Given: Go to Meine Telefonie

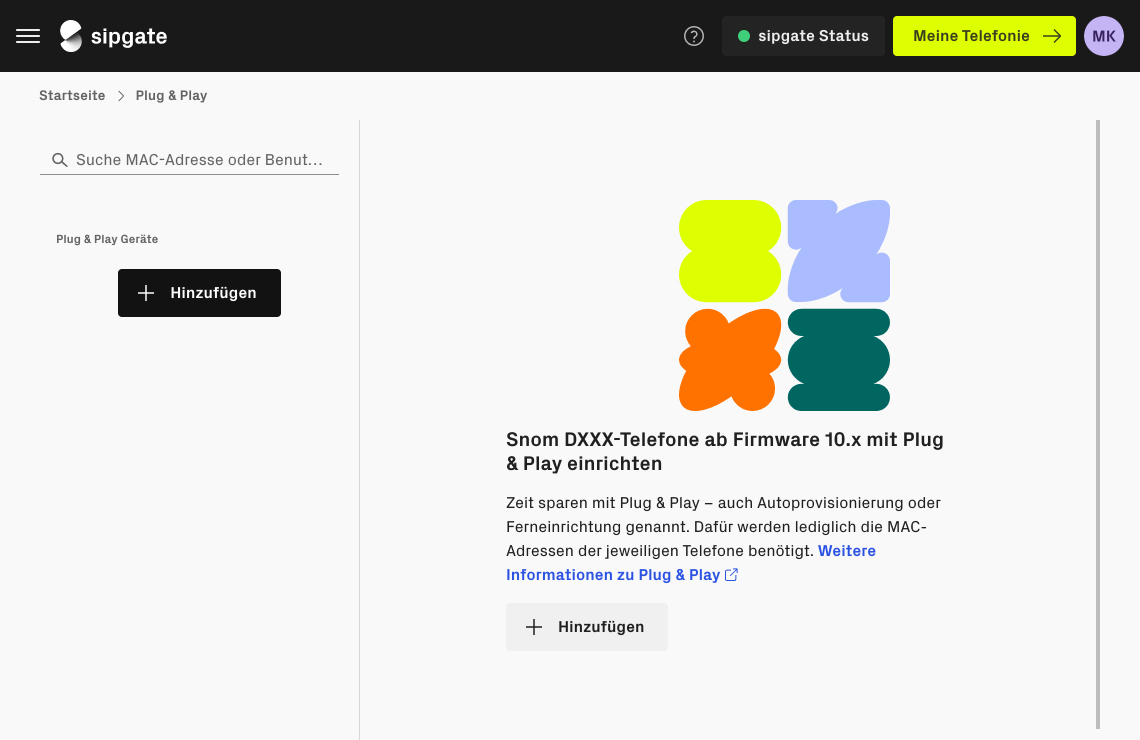Looking at the screenshot, I should tap(971, 36).
